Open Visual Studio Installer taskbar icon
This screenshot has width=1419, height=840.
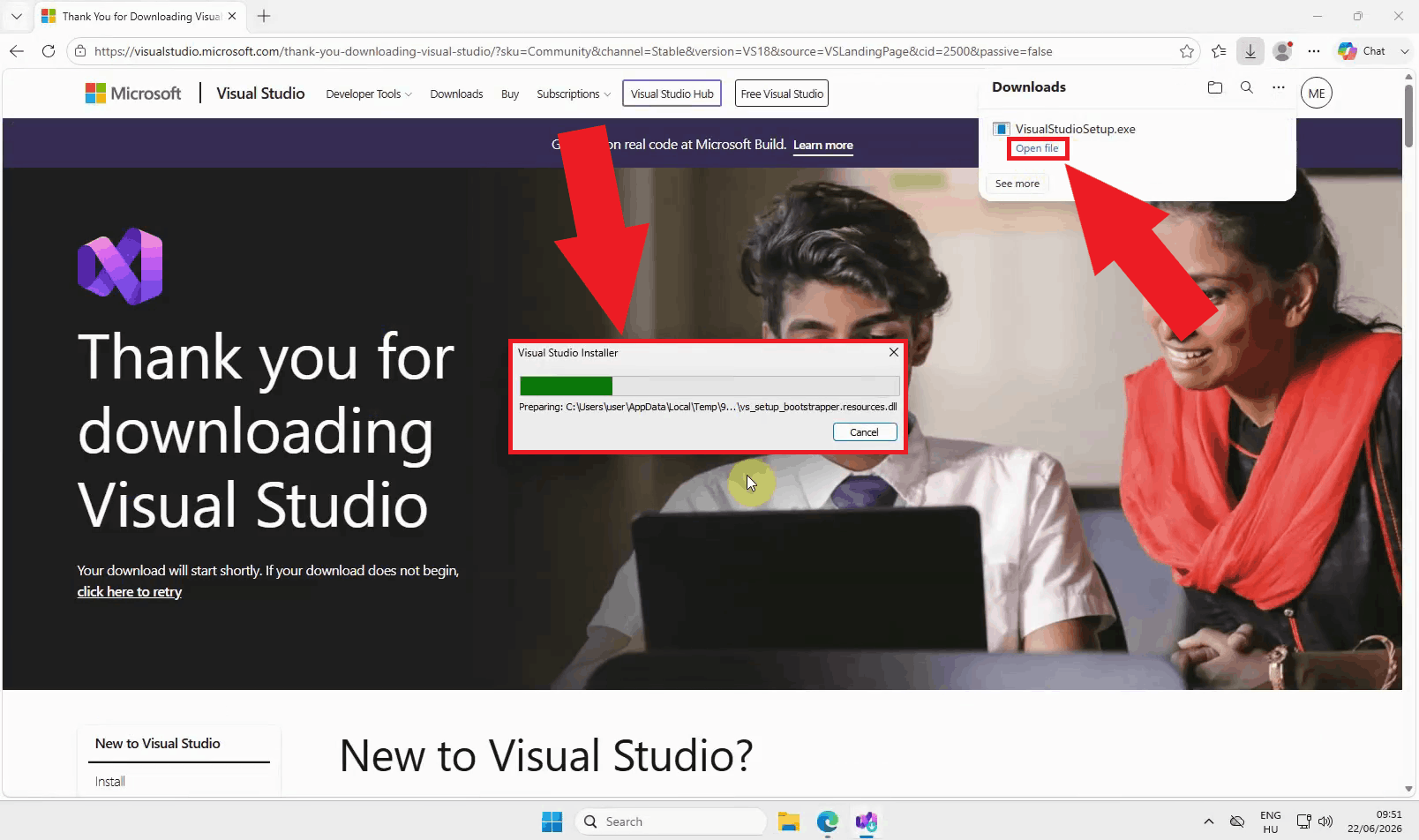pos(866,821)
